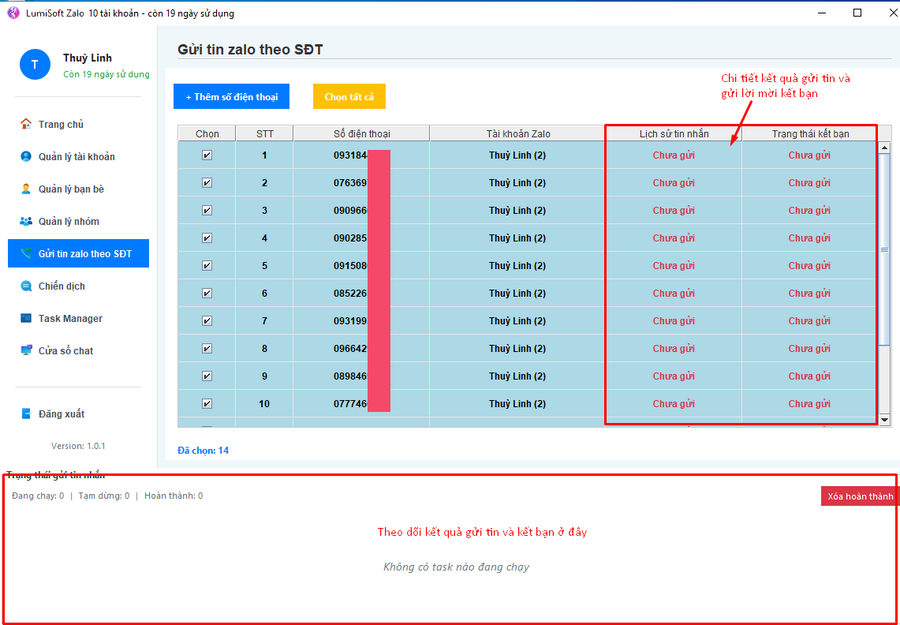900x625 pixels.
Task: Deselect the row 10 checkbox
Action: pos(207,404)
